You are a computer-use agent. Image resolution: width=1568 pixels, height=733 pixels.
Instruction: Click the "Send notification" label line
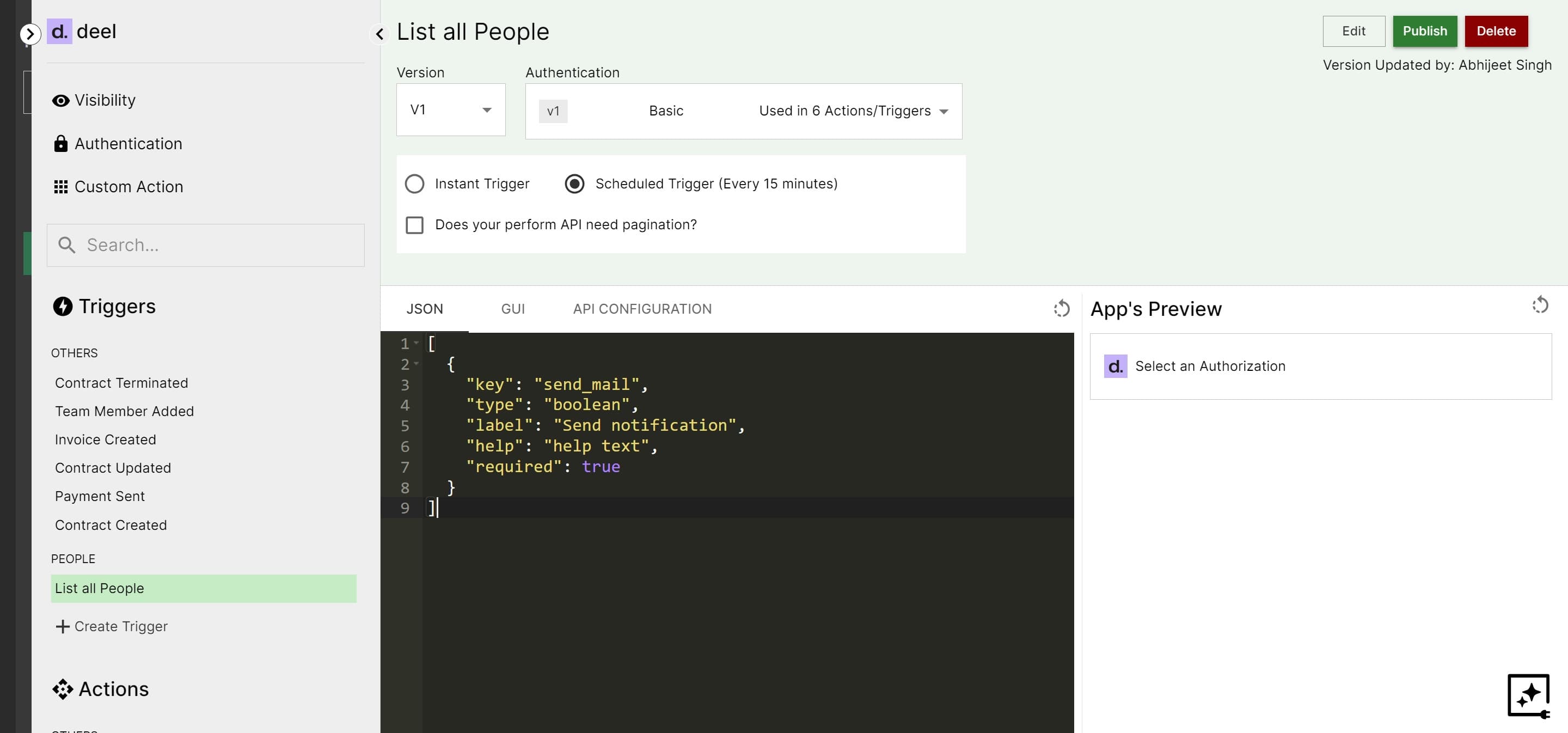pos(605,425)
